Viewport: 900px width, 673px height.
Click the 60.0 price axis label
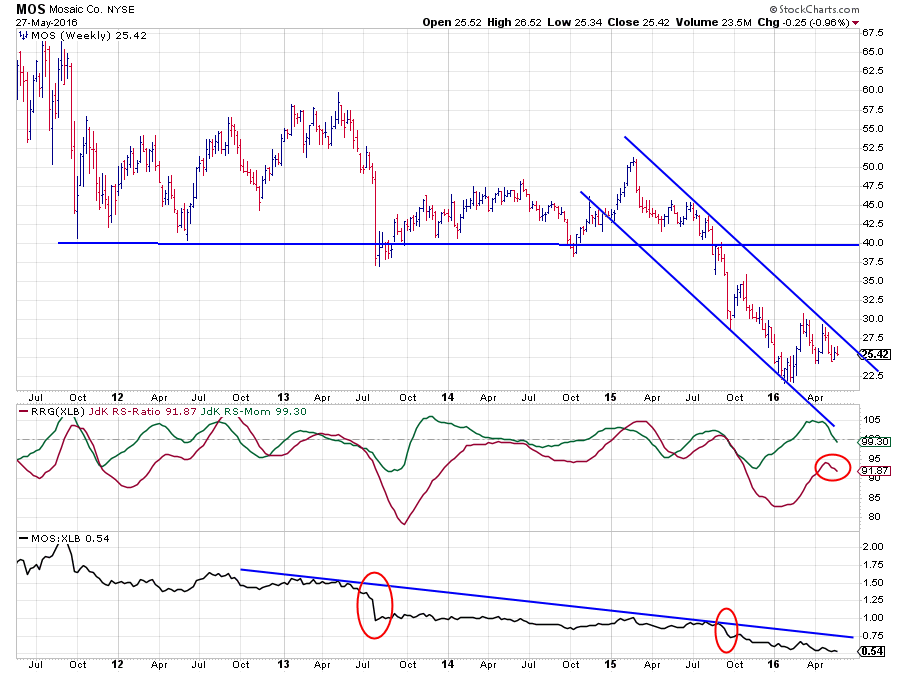coord(872,90)
